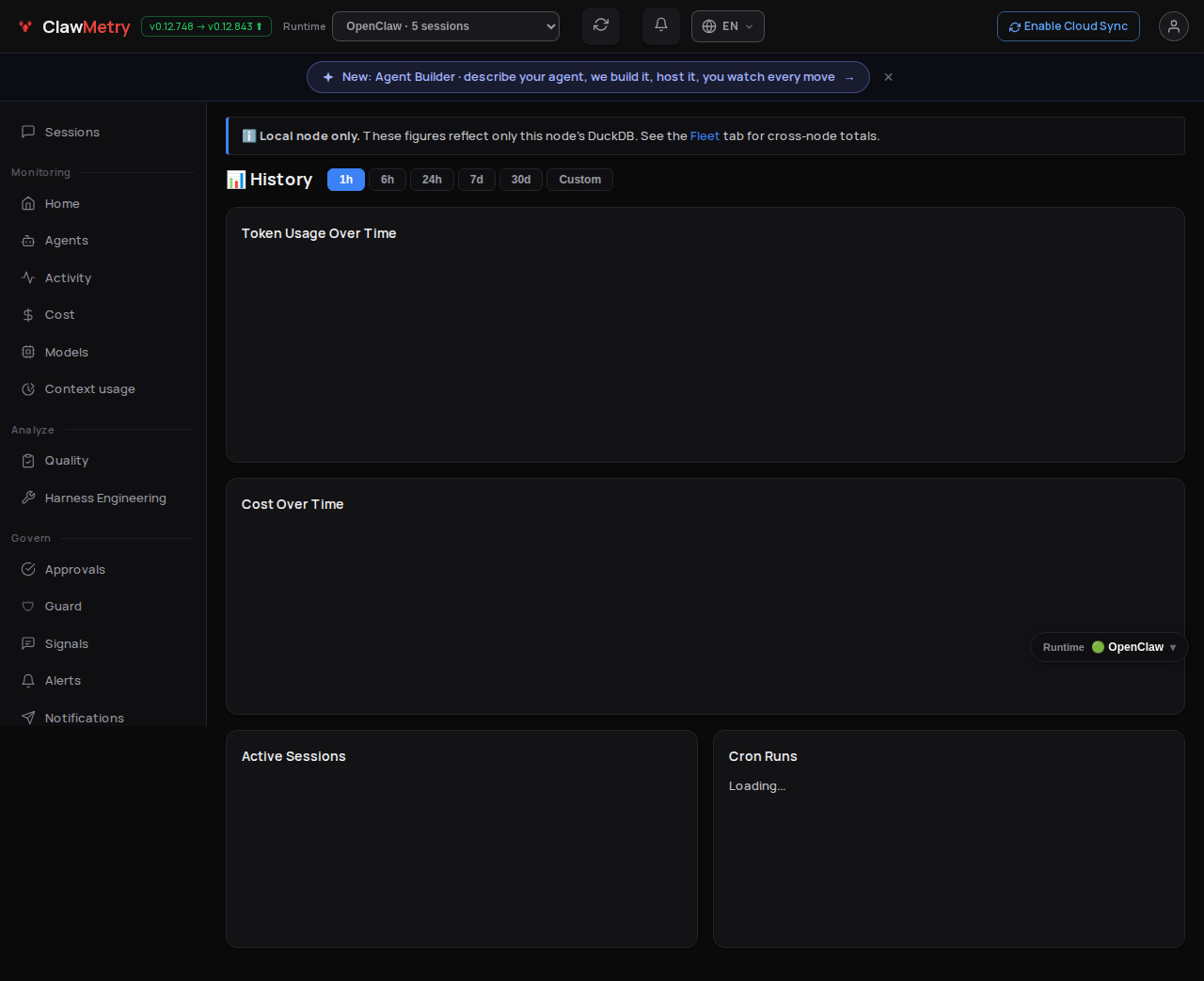Click the Guard shield icon in sidebar

(28, 607)
